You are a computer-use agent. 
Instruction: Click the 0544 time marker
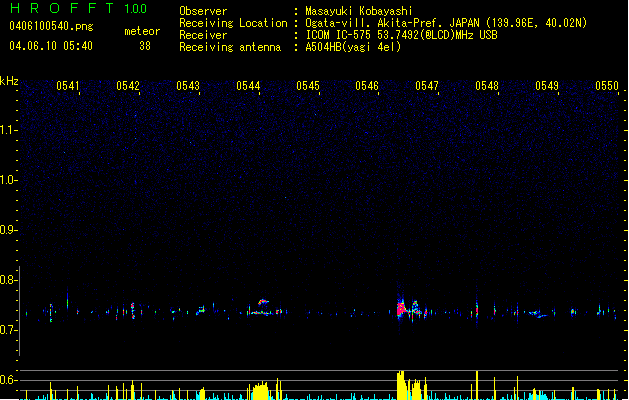point(248,86)
